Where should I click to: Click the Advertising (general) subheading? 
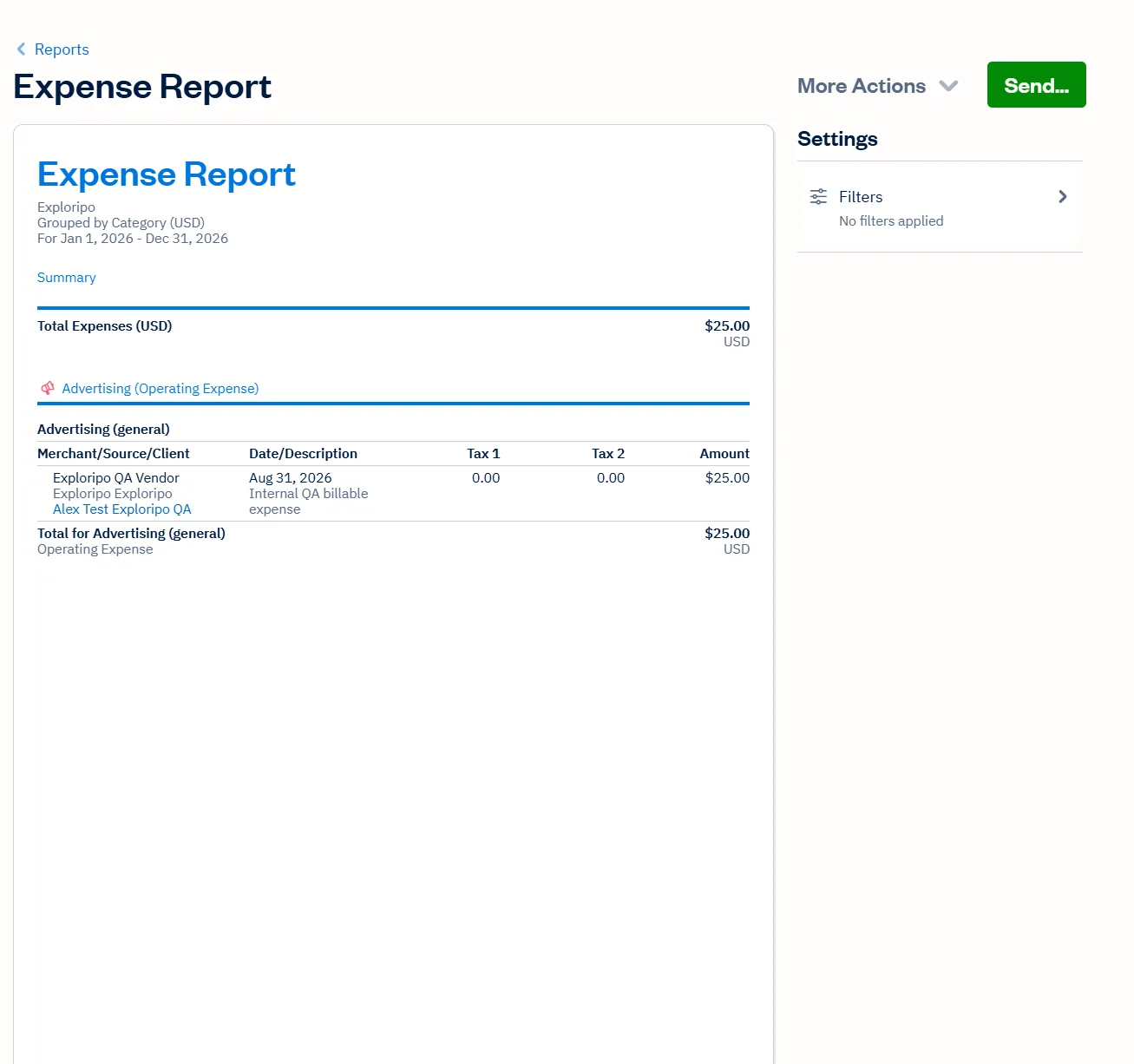[x=104, y=430]
